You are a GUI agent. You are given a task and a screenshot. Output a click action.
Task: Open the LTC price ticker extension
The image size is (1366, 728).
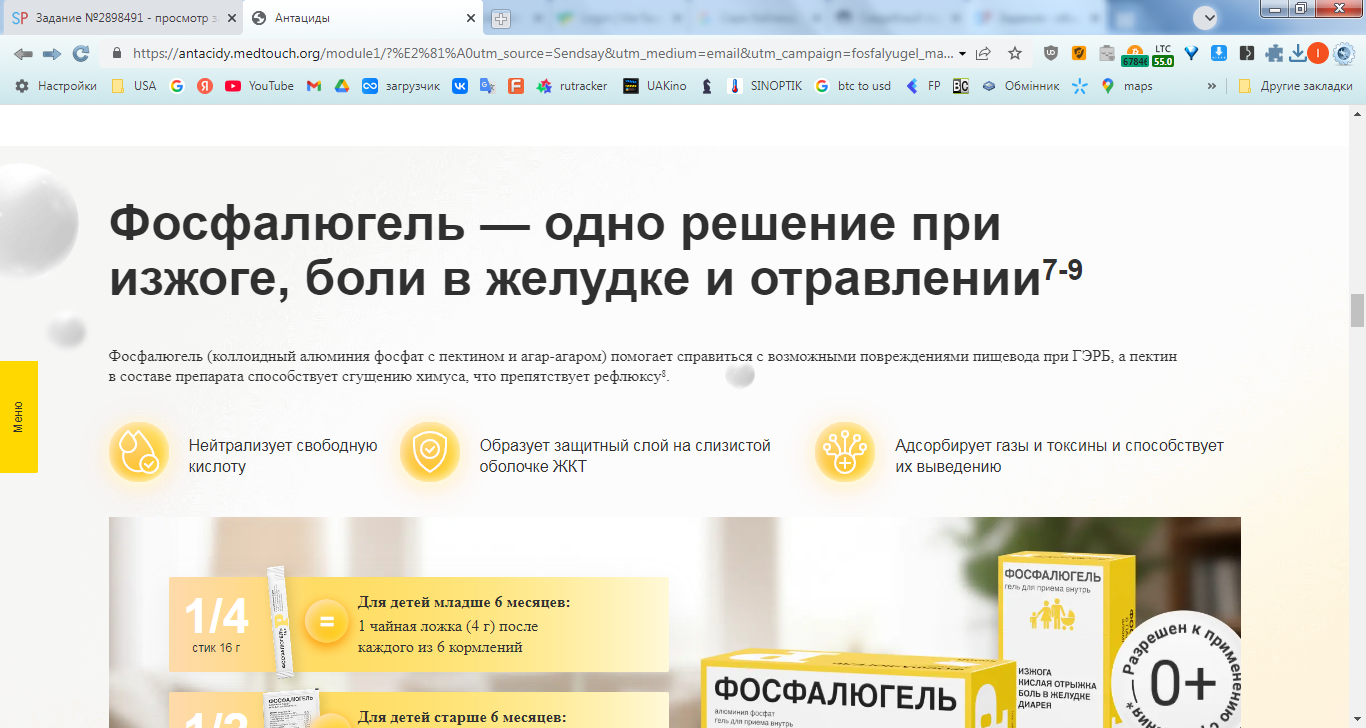pos(1163,55)
